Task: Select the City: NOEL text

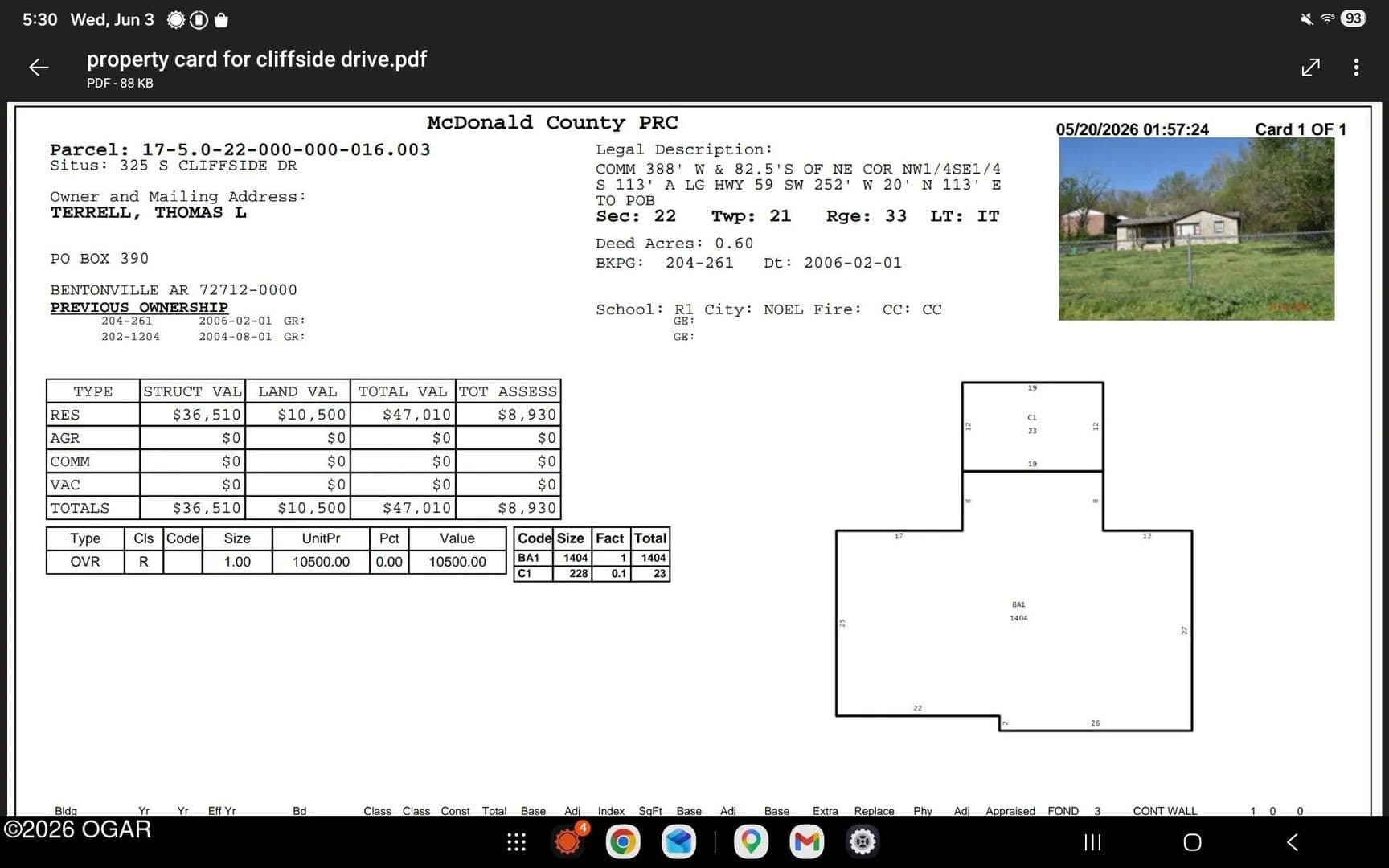Action: pos(753,309)
